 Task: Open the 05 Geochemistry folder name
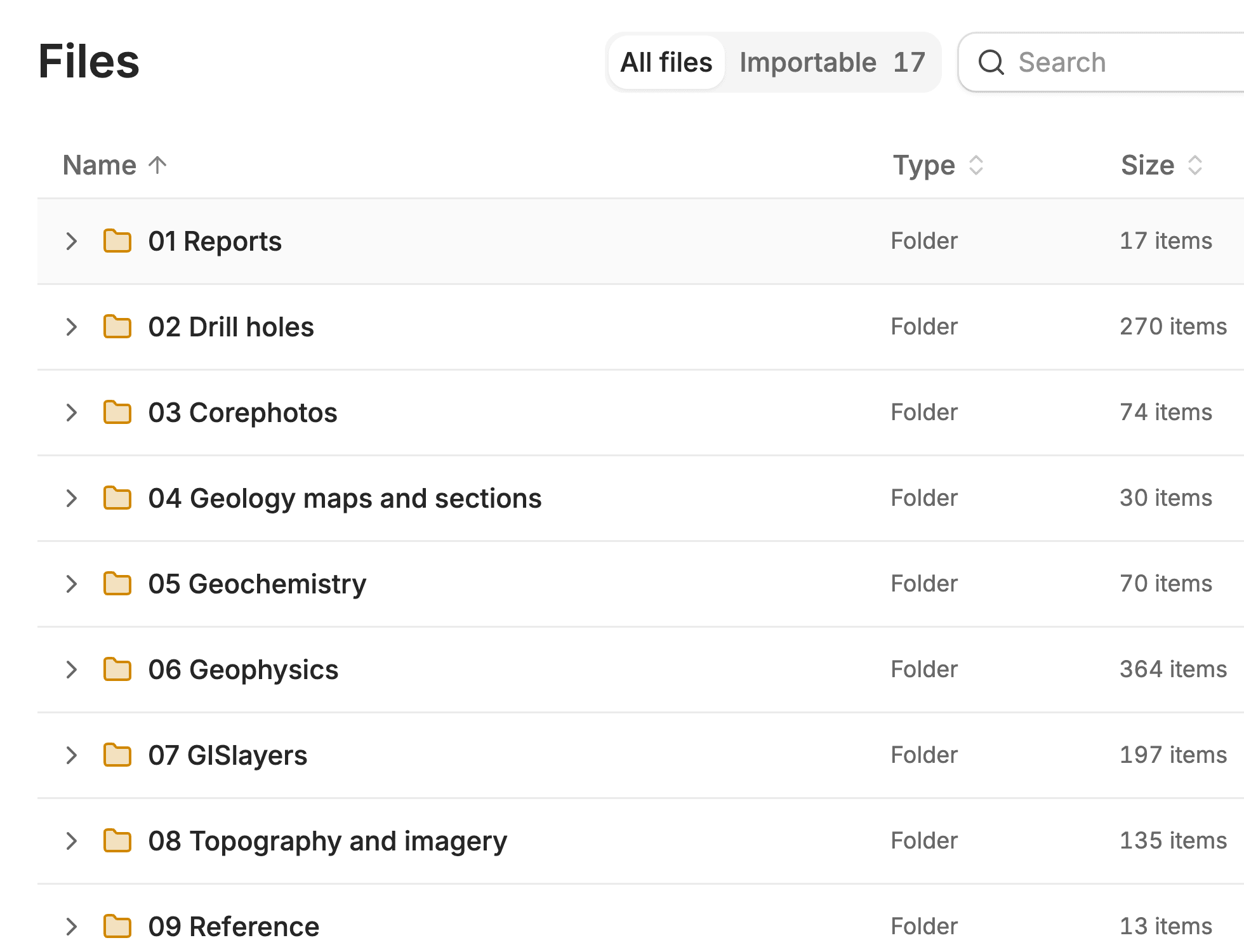coord(258,584)
